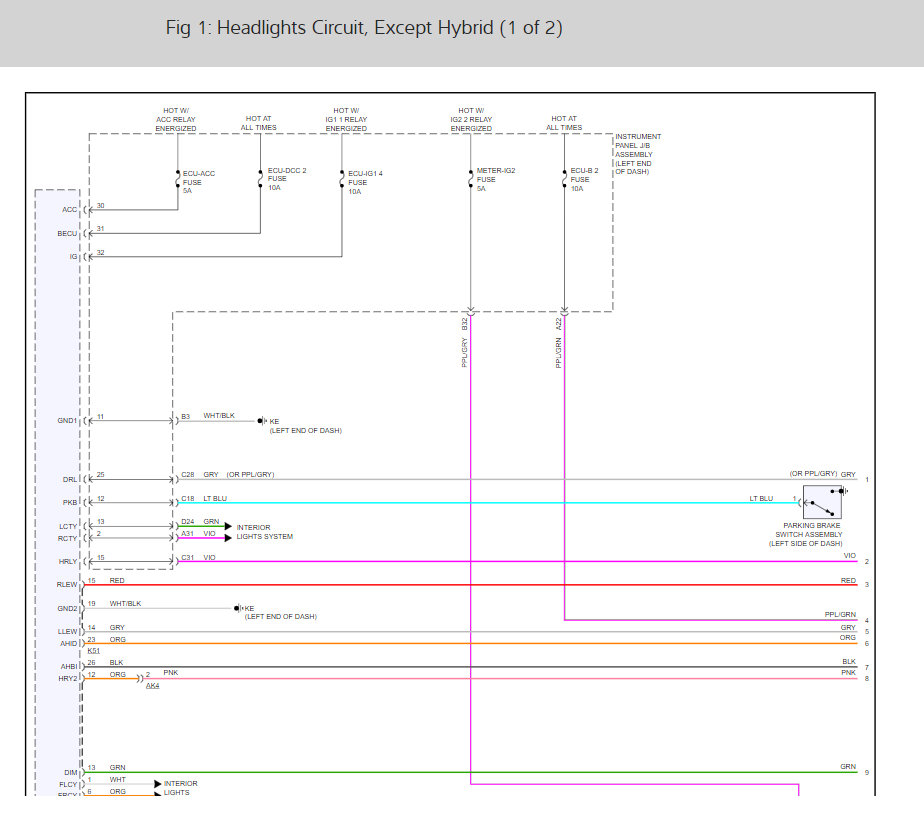Click the HRY2 terminal label

pos(68,679)
